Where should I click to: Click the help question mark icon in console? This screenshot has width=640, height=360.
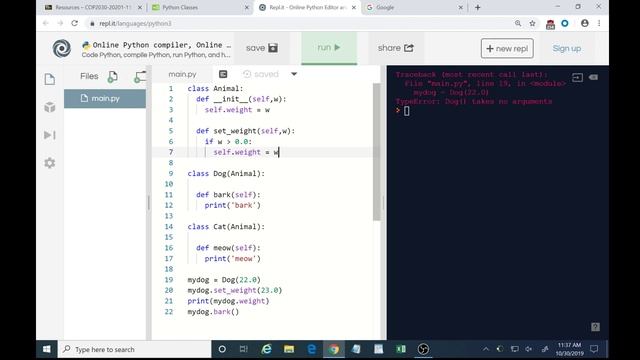click(x=596, y=327)
